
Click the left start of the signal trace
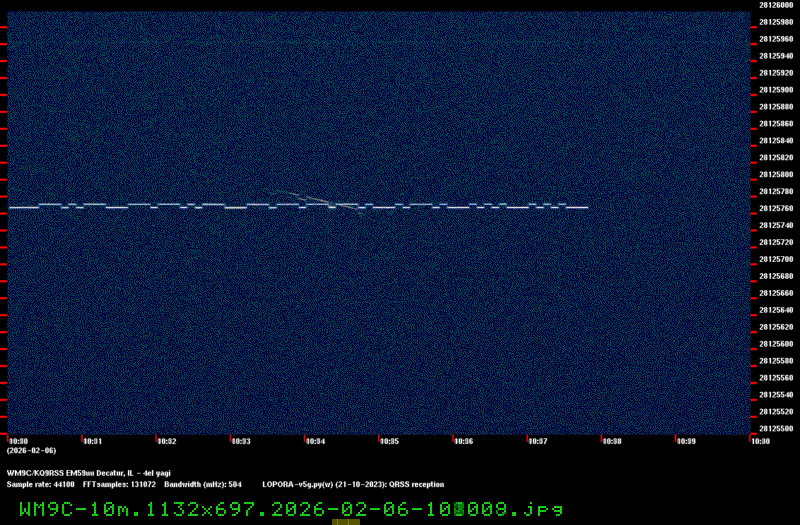12,208
